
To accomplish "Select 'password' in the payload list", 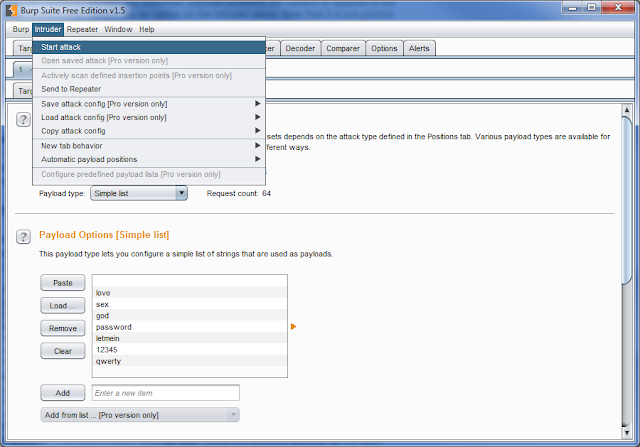I will click(189, 327).
